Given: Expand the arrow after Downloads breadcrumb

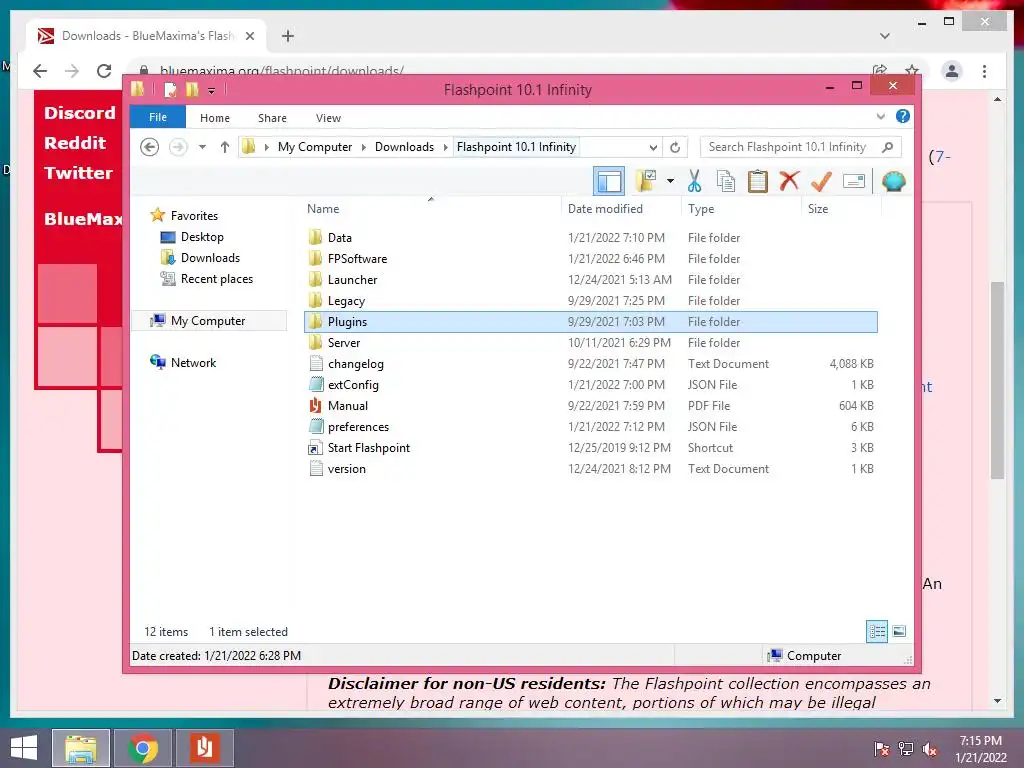Looking at the screenshot, I should (x=445, y=147).
